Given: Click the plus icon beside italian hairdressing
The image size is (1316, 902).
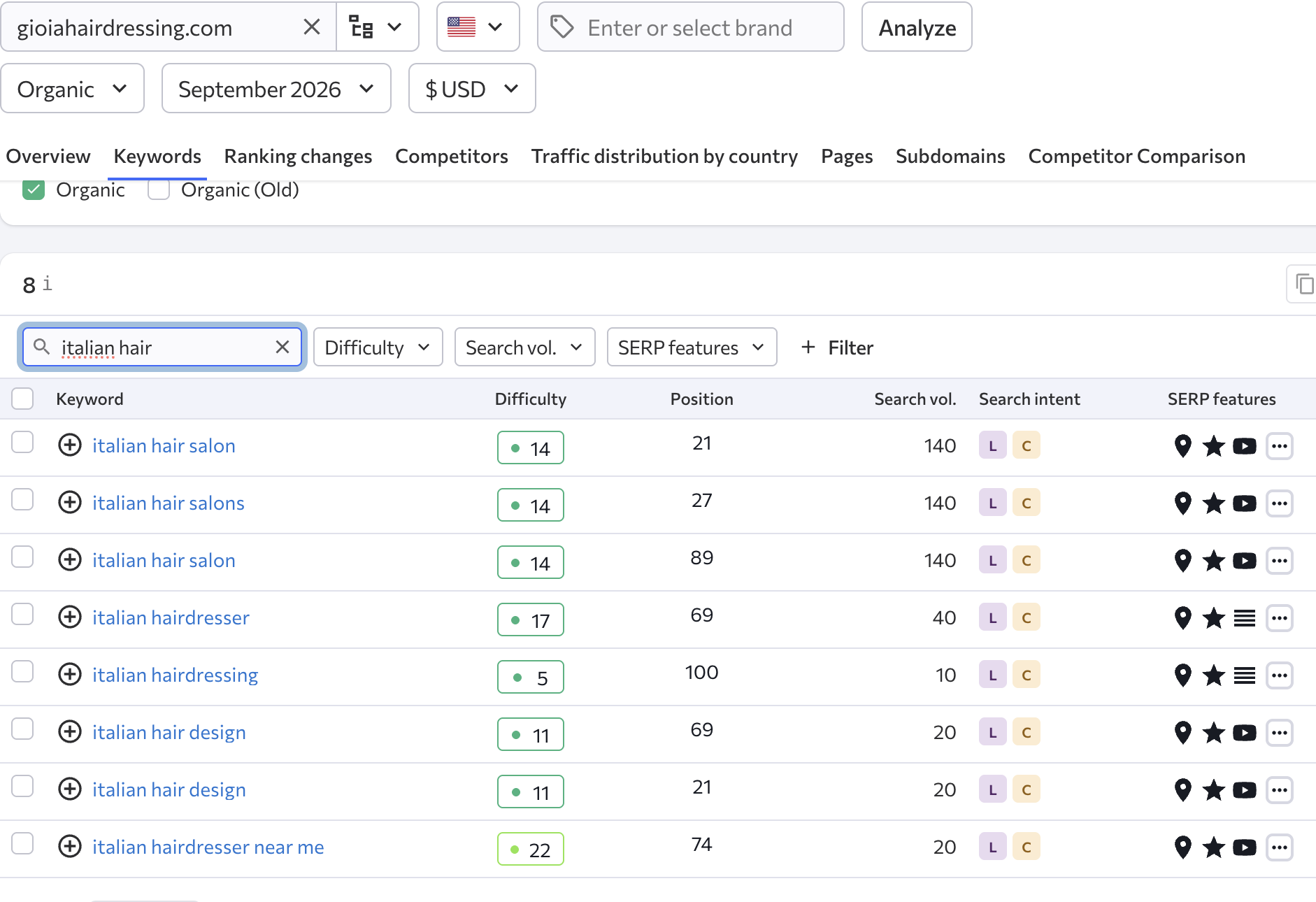Looking at the screenshot, I should click(x=69, y=675).
